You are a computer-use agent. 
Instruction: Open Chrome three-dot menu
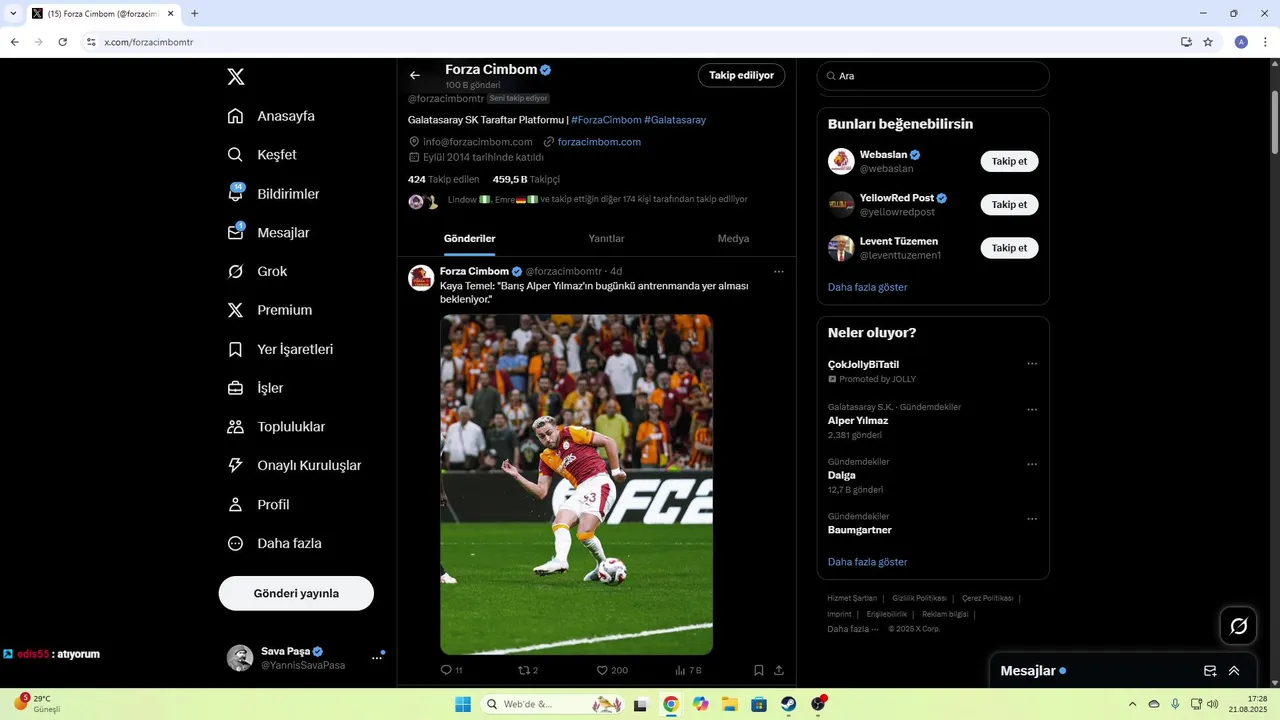pos(1265,42)
